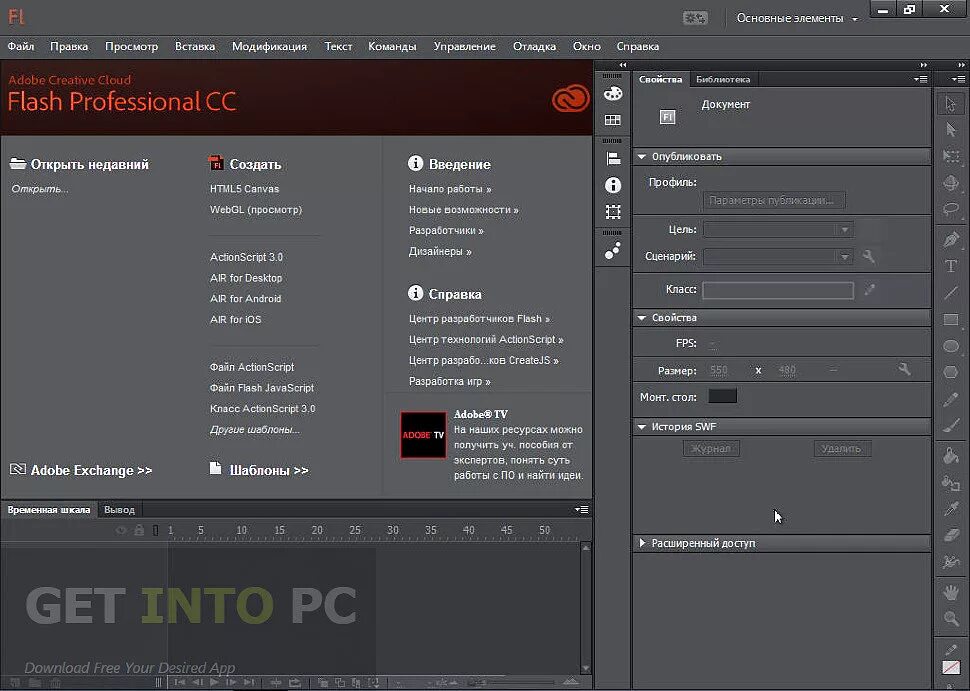Expand the Расширенный доступ section

[x=642, y=543]
